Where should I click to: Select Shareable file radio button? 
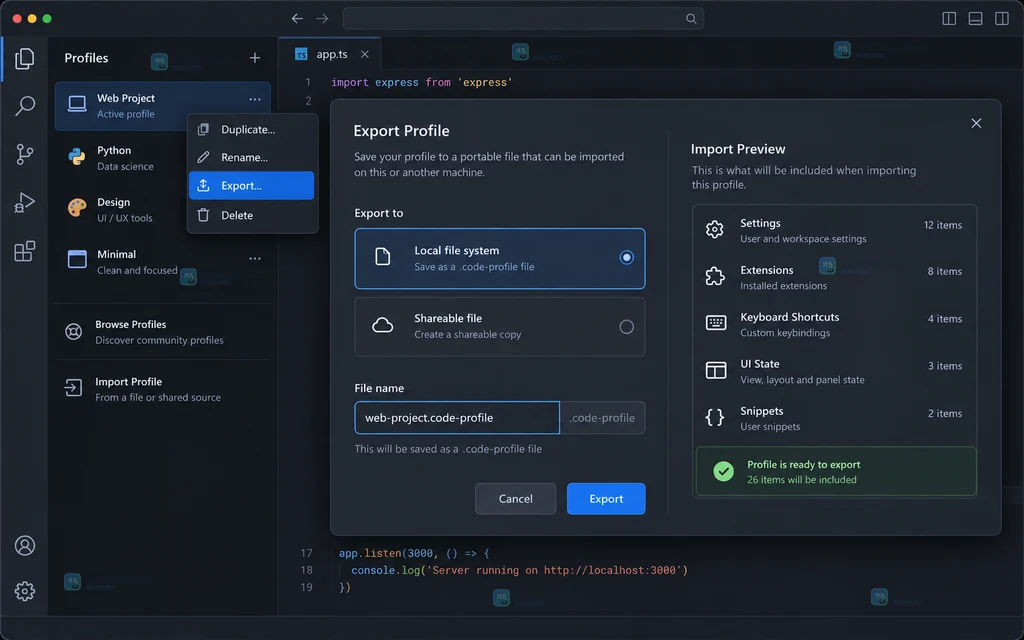626,327
